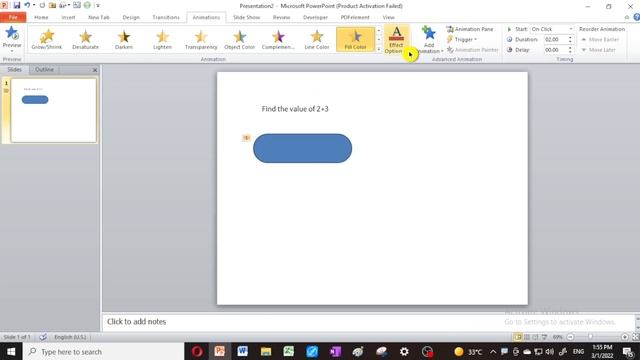Image resolution: width=640 pixels, height=360 pixels.
Task: Apply the Lighten animation effect
Action: [162, 39]
